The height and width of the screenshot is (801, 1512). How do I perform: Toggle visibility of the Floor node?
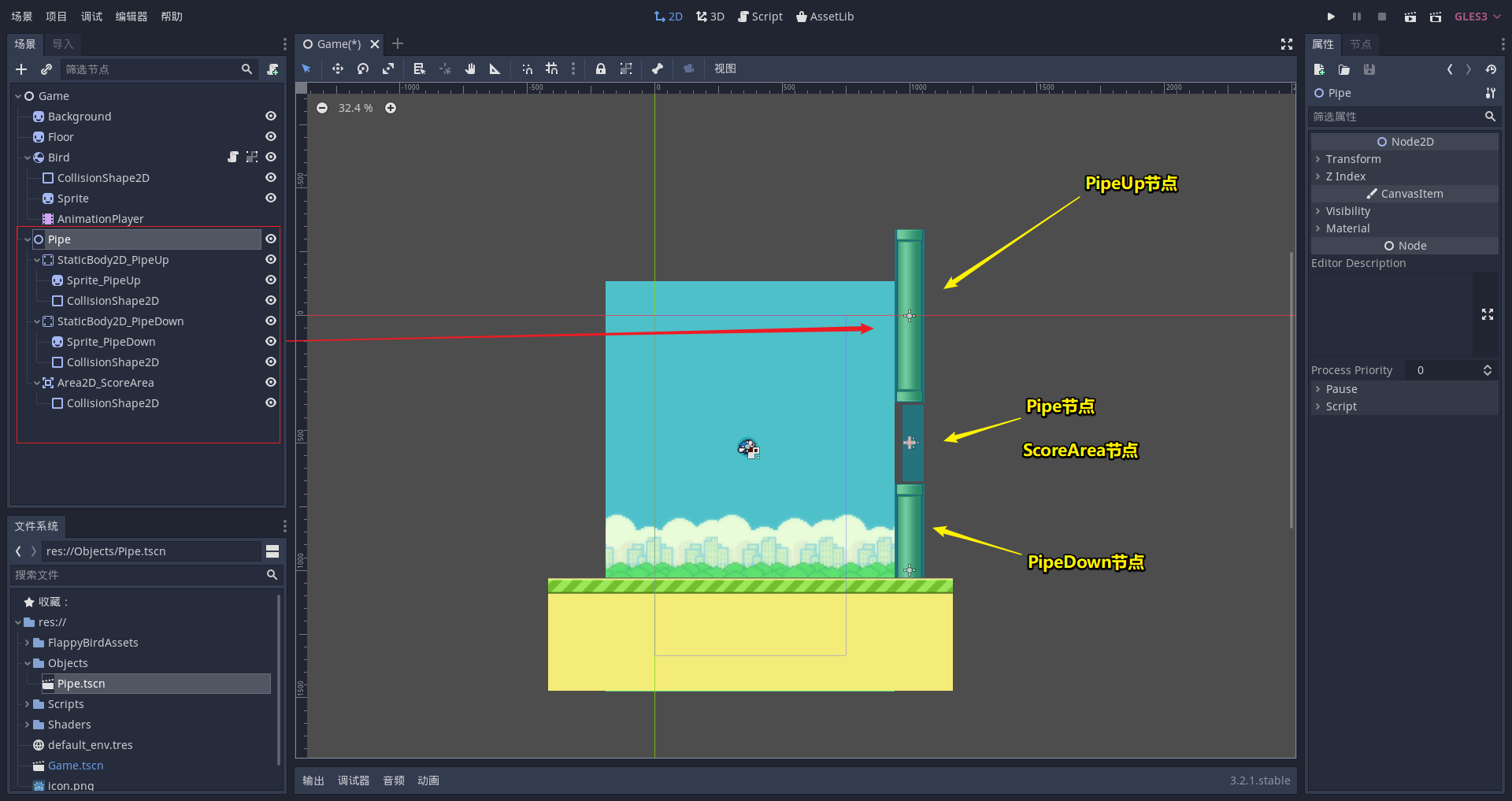click(x=271, y=137)
